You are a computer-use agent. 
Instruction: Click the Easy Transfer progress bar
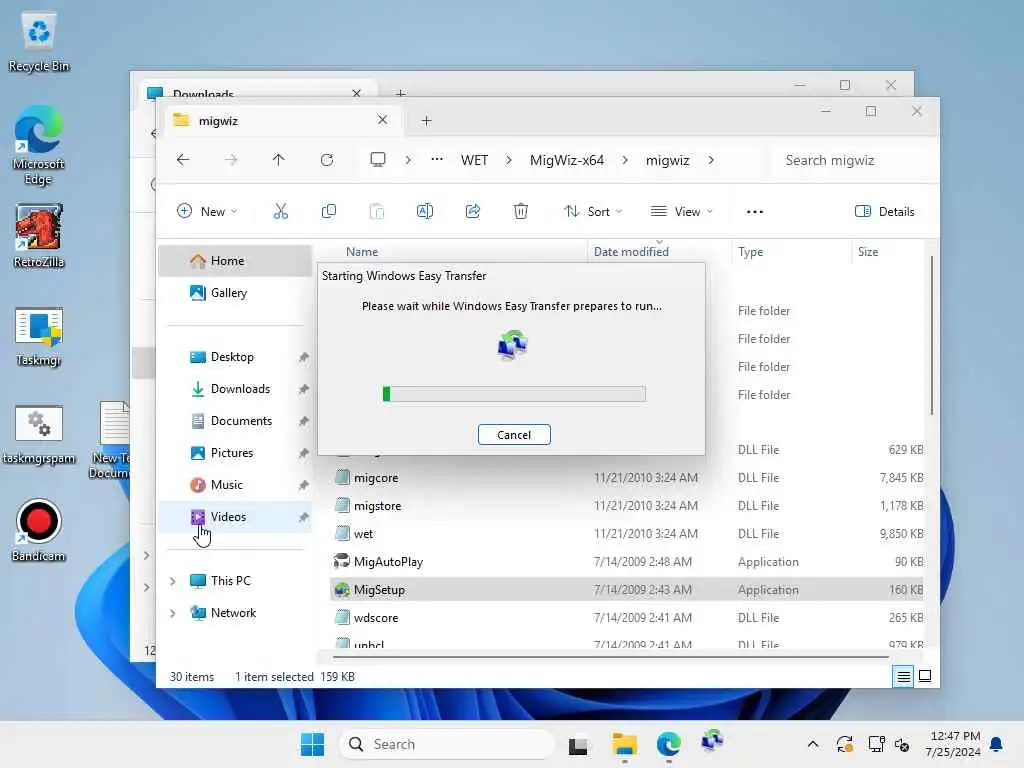tap(514, 393)
